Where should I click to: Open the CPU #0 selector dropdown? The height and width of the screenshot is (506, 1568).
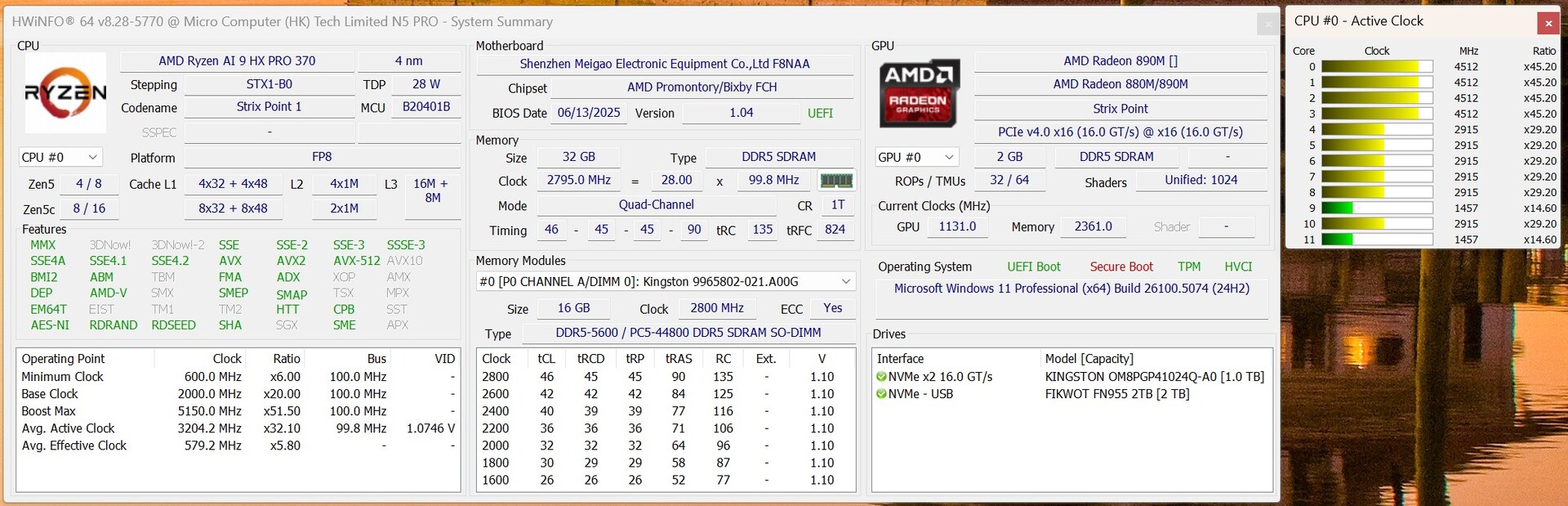(x=60, y=157)
